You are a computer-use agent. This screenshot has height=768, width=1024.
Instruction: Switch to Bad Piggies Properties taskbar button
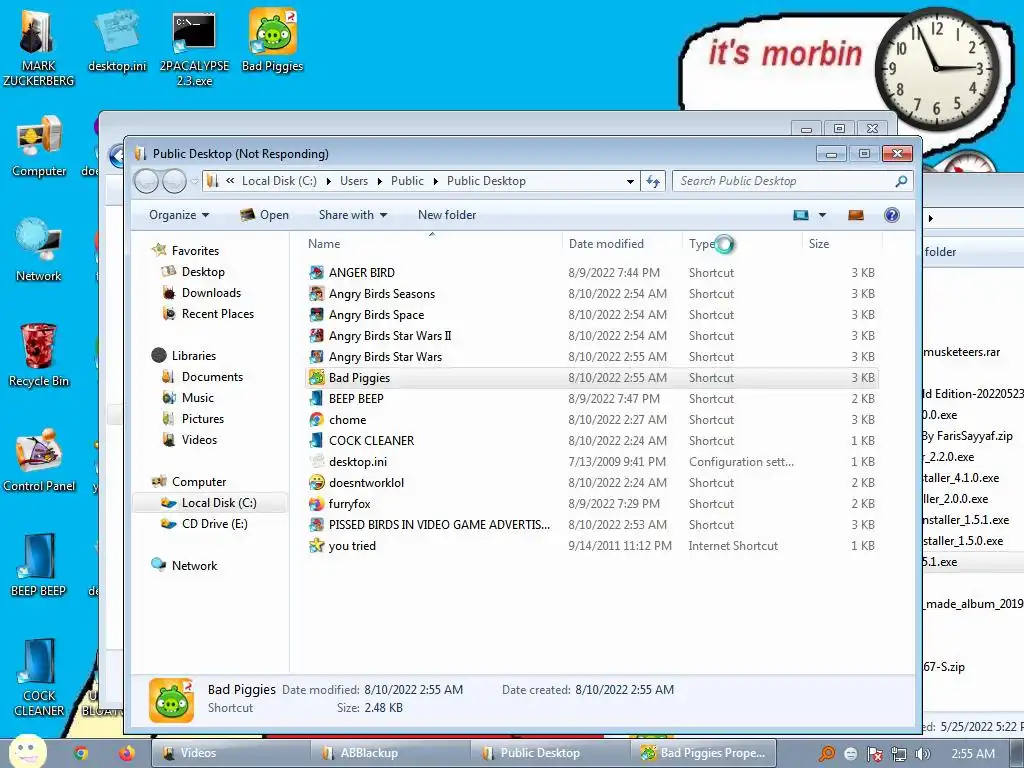(703, 753)
